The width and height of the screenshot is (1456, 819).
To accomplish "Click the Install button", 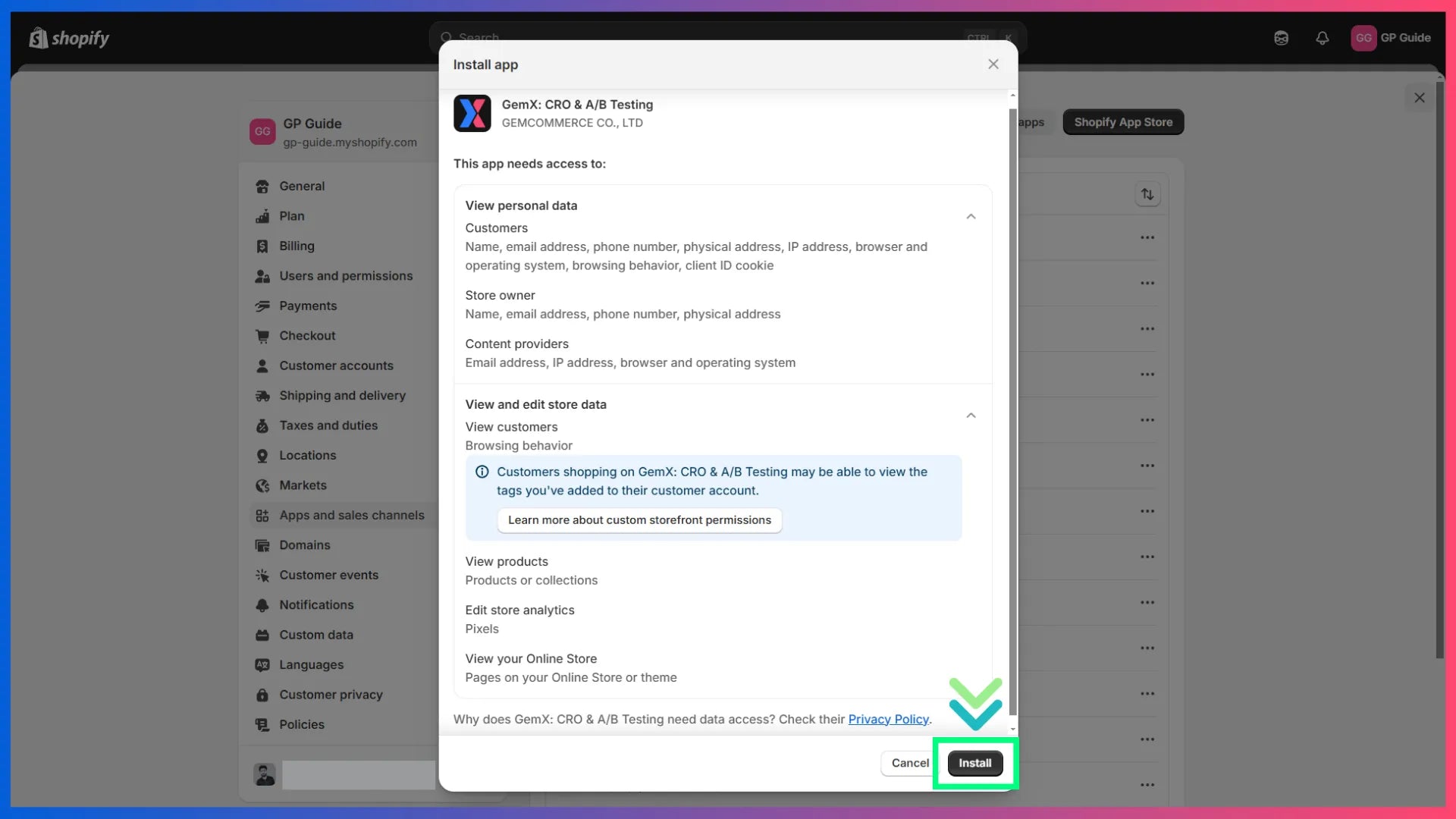I will point(974,763).
